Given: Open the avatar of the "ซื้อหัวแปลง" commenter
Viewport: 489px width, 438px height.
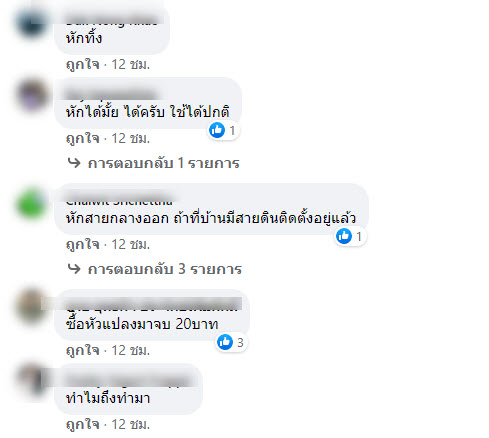Looking at the screenshot, I should pyautogui.click(x=31, y=305).
